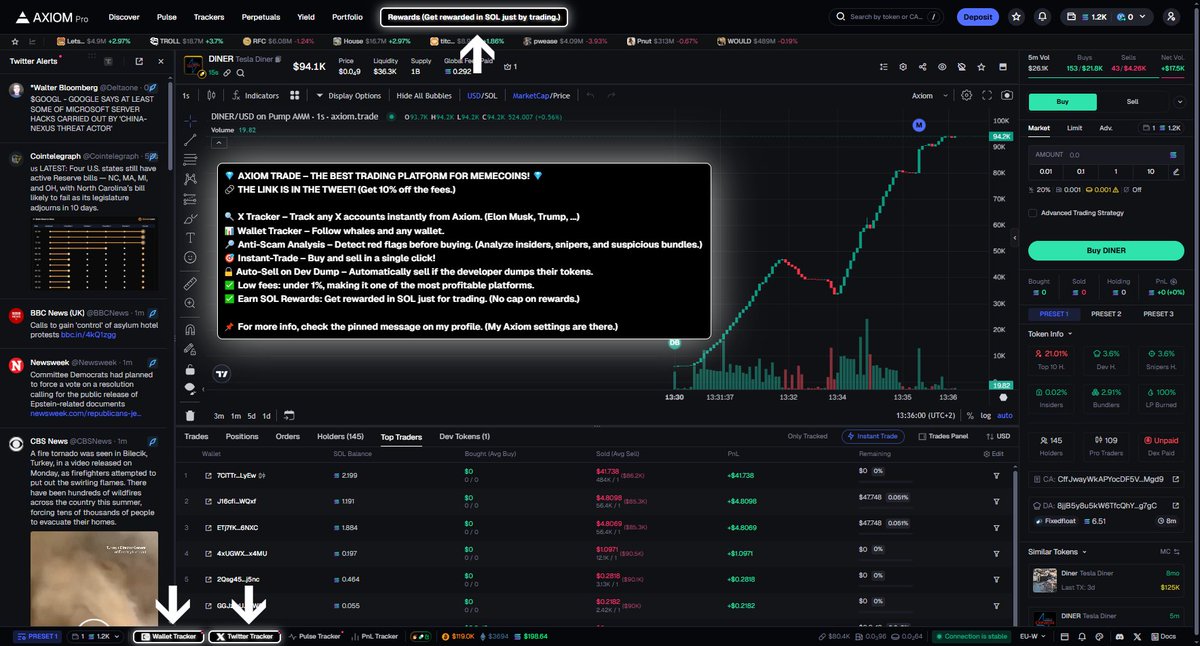Open Docs link in bottom bar

tap(1166, 636)
